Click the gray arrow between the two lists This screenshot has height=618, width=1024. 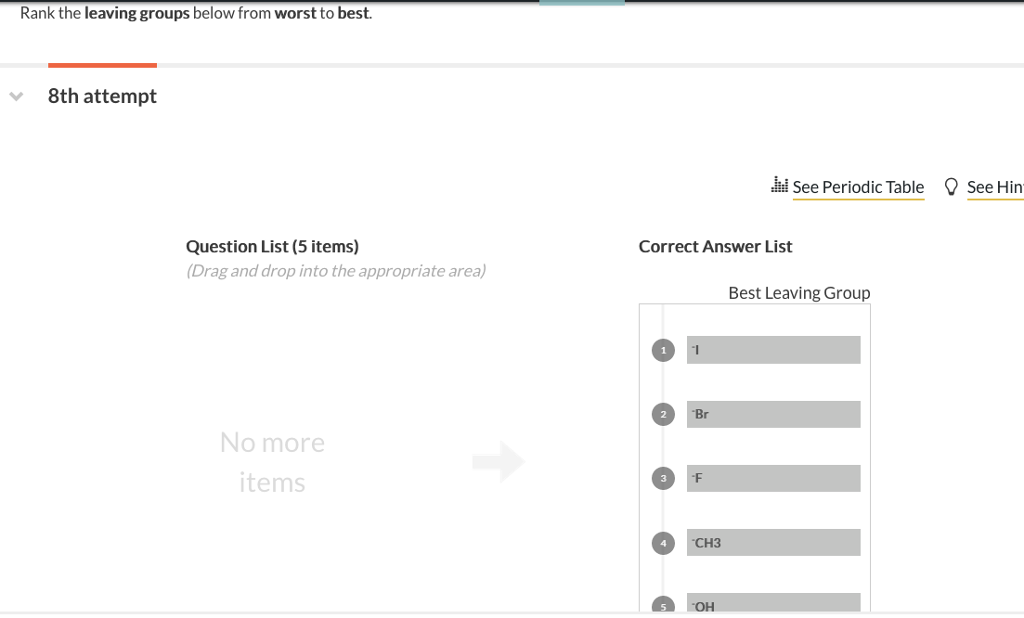pos(498,461)
